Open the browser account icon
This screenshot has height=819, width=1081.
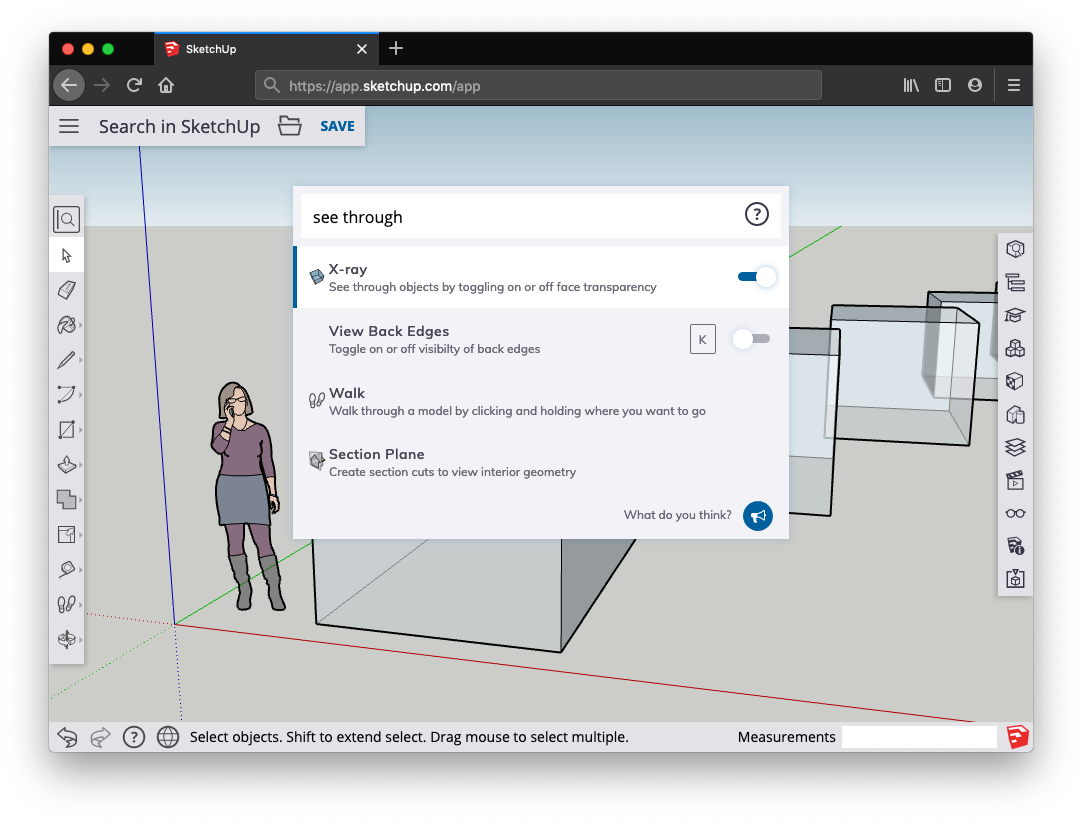[x=975, y=85]
